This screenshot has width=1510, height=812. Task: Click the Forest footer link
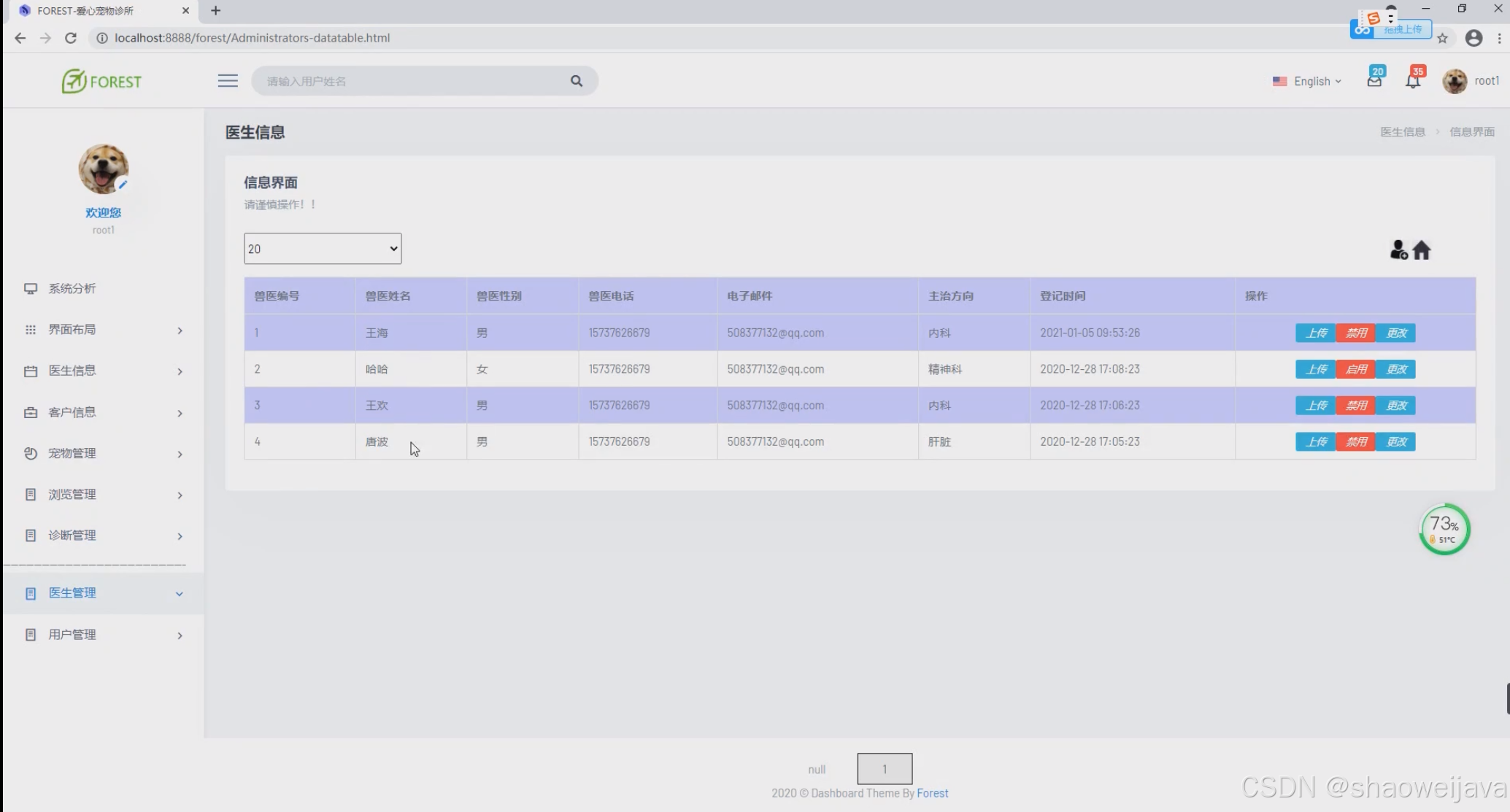click(932, 793)
